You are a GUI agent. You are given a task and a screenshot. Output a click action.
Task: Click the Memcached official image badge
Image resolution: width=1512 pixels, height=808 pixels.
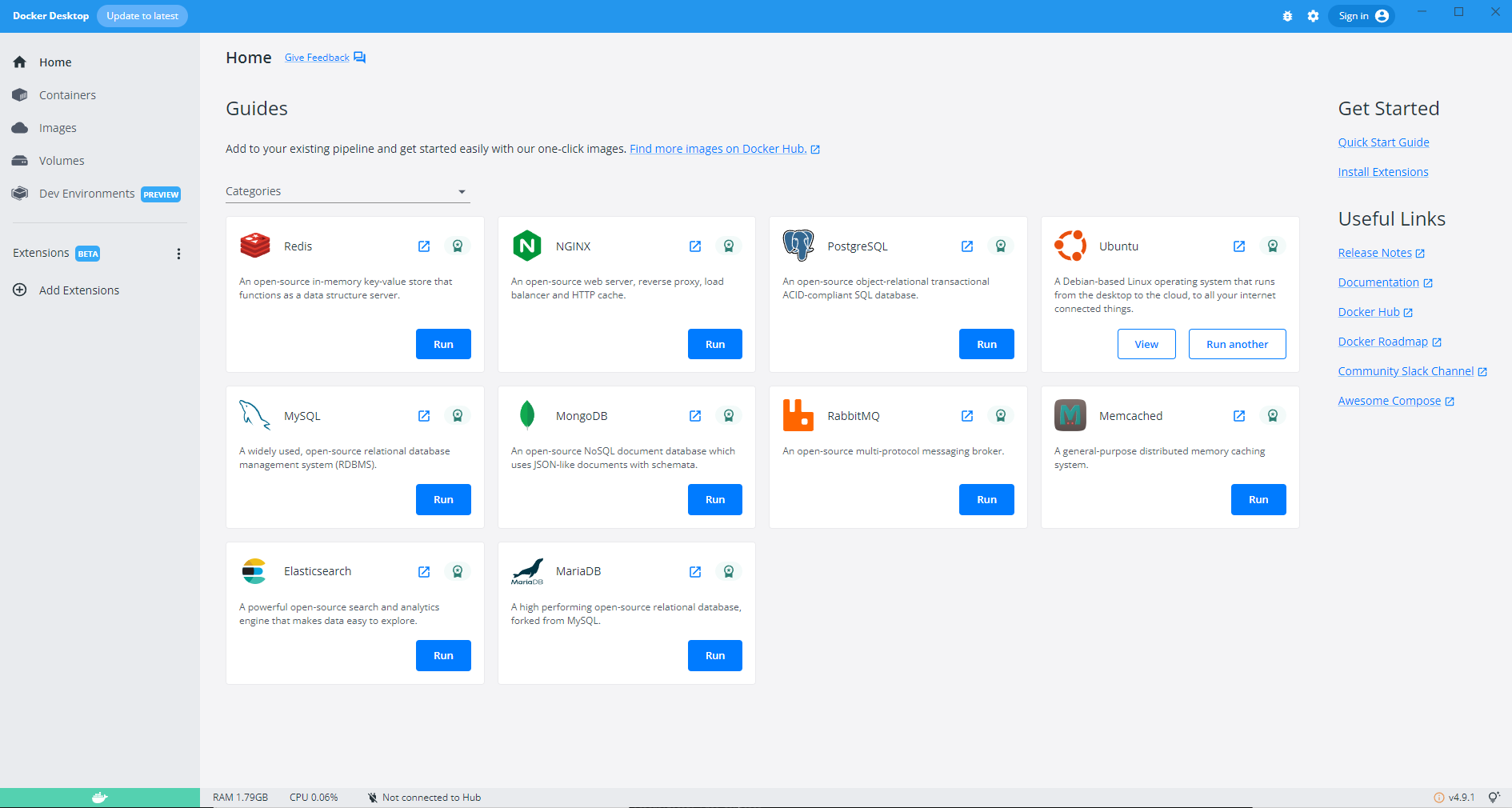(1273, 416)
